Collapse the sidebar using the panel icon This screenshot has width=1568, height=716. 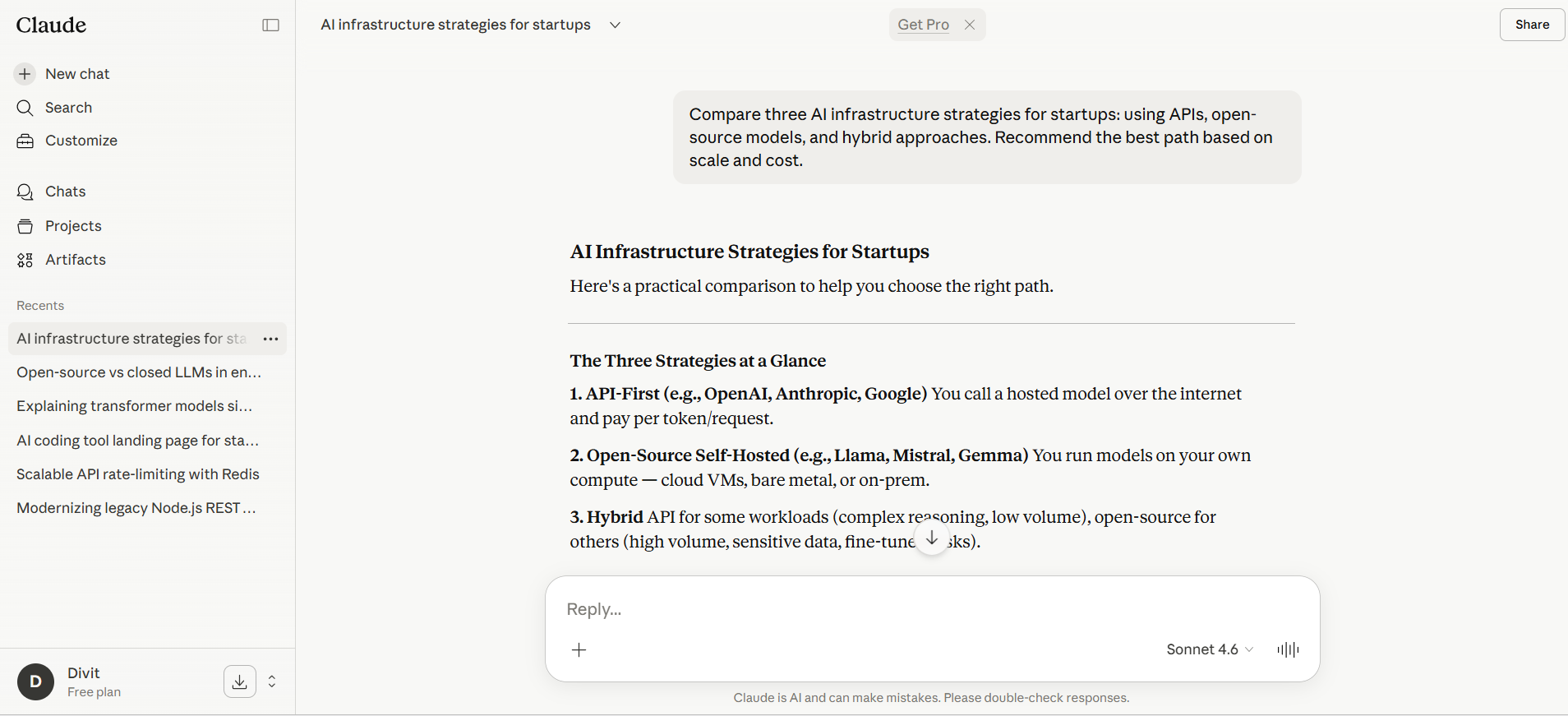(x=270, y=25)
